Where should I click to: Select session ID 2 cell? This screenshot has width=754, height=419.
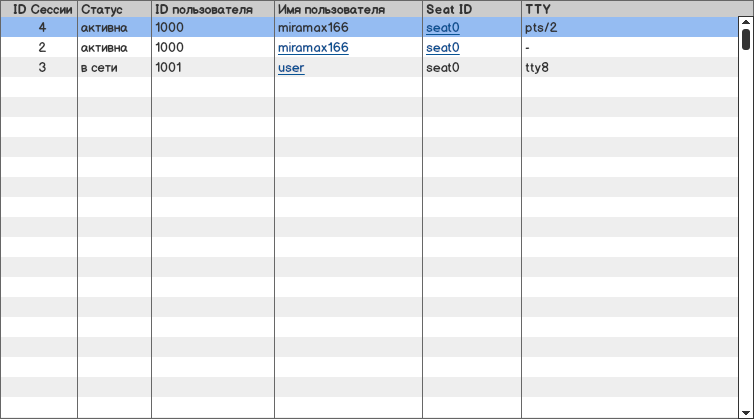click(42, 48)
